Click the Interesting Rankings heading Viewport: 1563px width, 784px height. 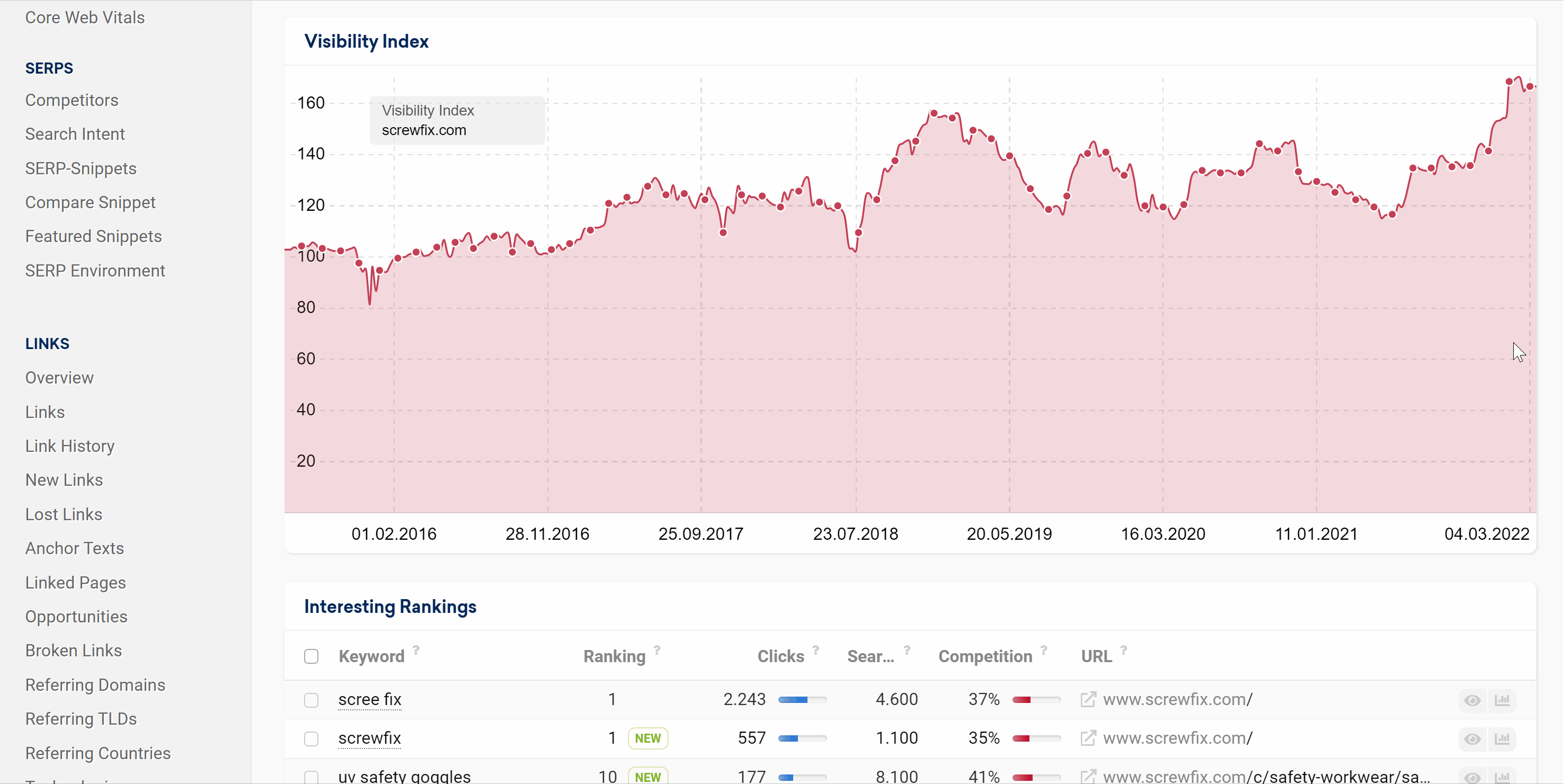point(390,607)
